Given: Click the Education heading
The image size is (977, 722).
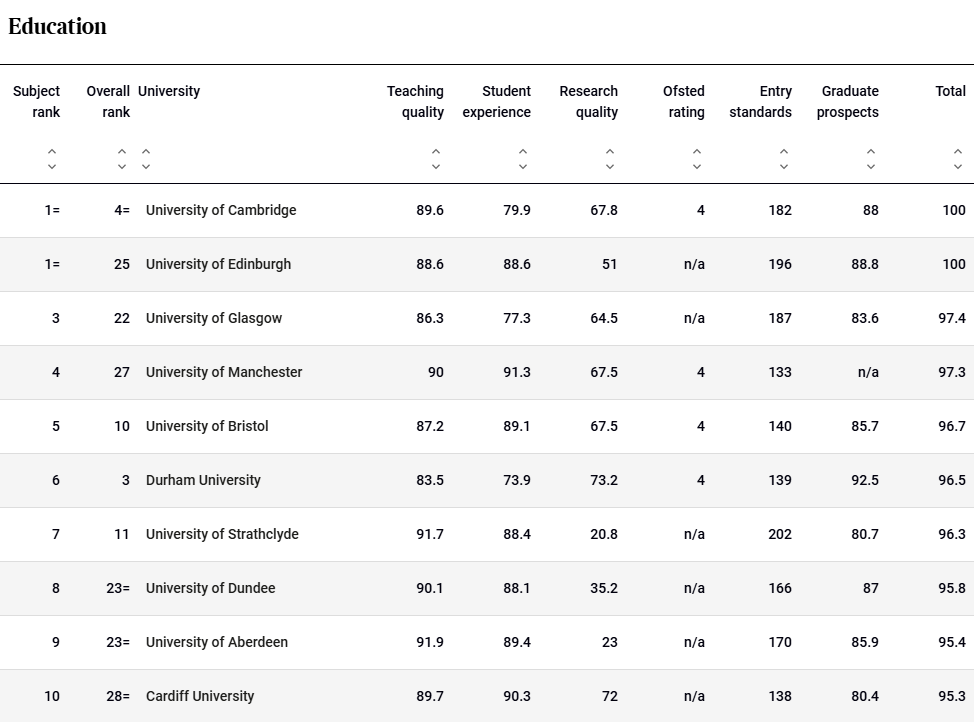Looking at the screenshot, I should (x=57, y=26).
